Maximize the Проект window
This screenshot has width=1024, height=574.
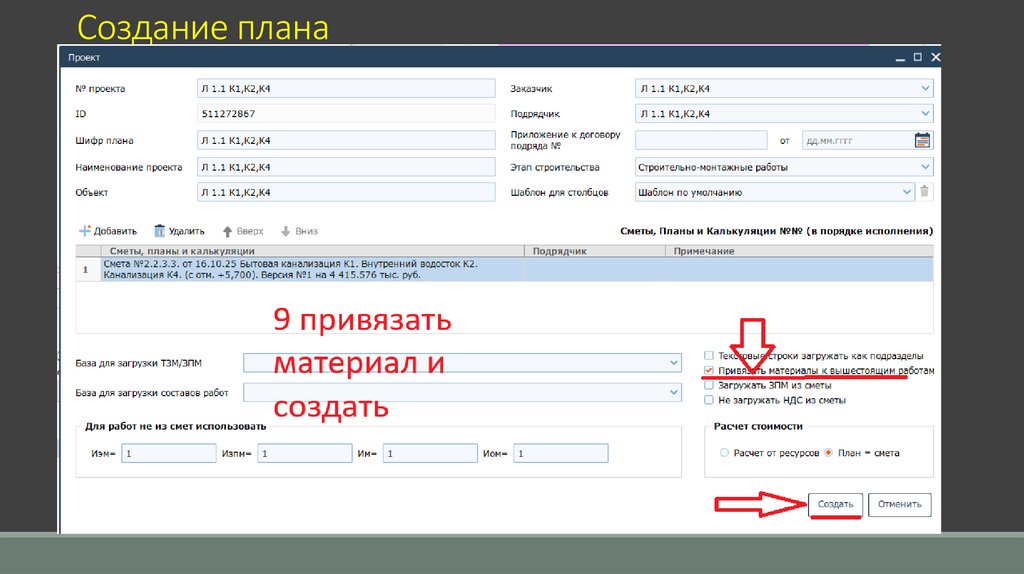click(x=918, y=57)
